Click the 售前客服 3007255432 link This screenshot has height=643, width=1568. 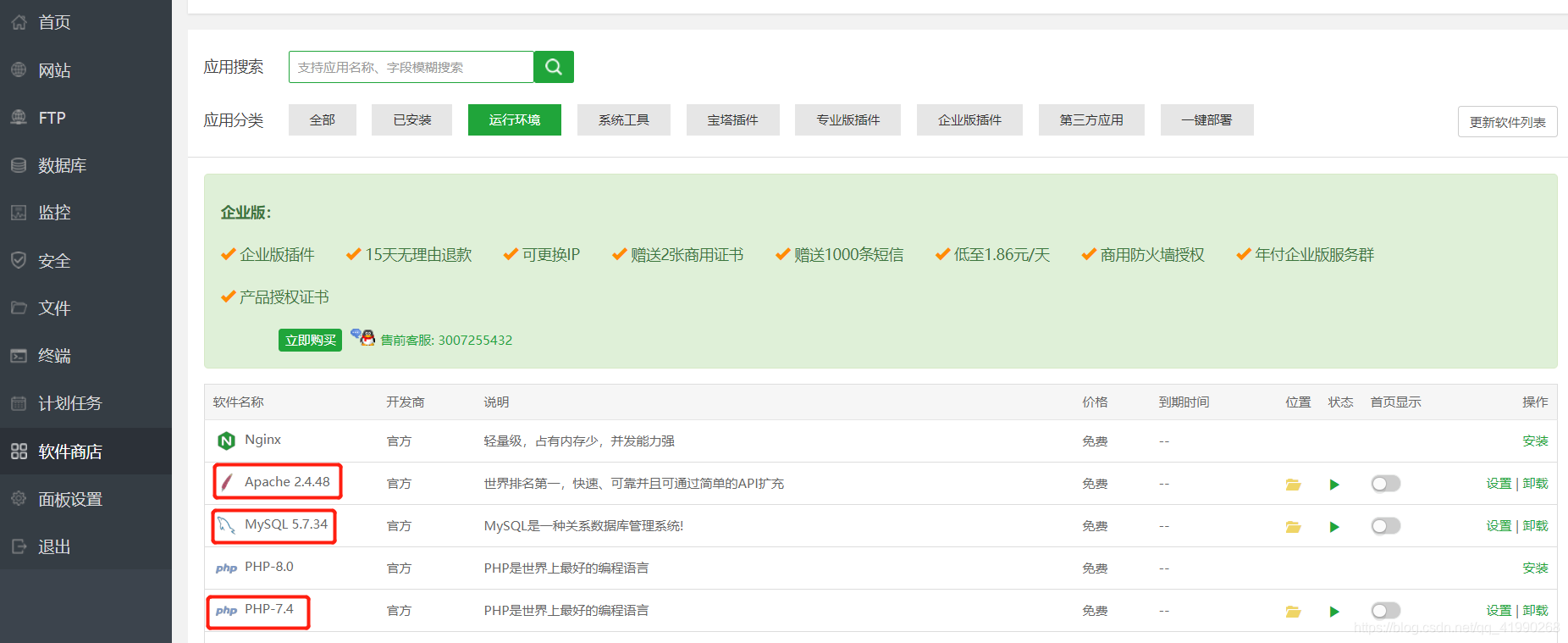pyautogui.click(x=446, y=341)
